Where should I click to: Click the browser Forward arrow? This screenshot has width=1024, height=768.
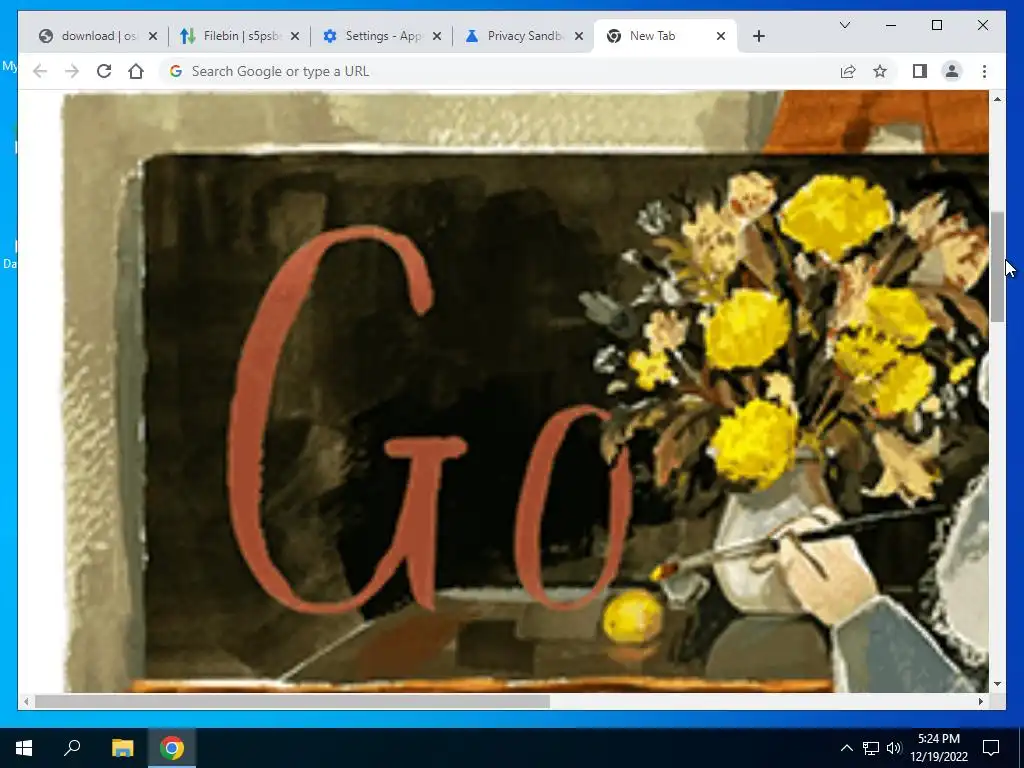point(72,71)
